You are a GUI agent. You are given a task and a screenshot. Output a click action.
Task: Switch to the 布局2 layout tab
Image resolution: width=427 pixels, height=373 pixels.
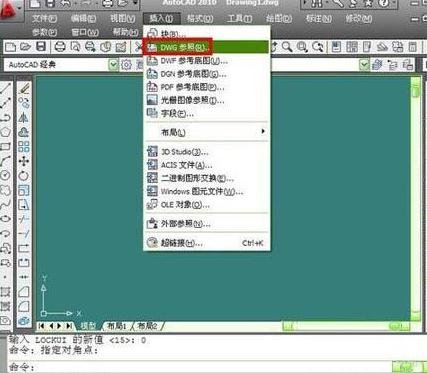[x=147, y=326]
